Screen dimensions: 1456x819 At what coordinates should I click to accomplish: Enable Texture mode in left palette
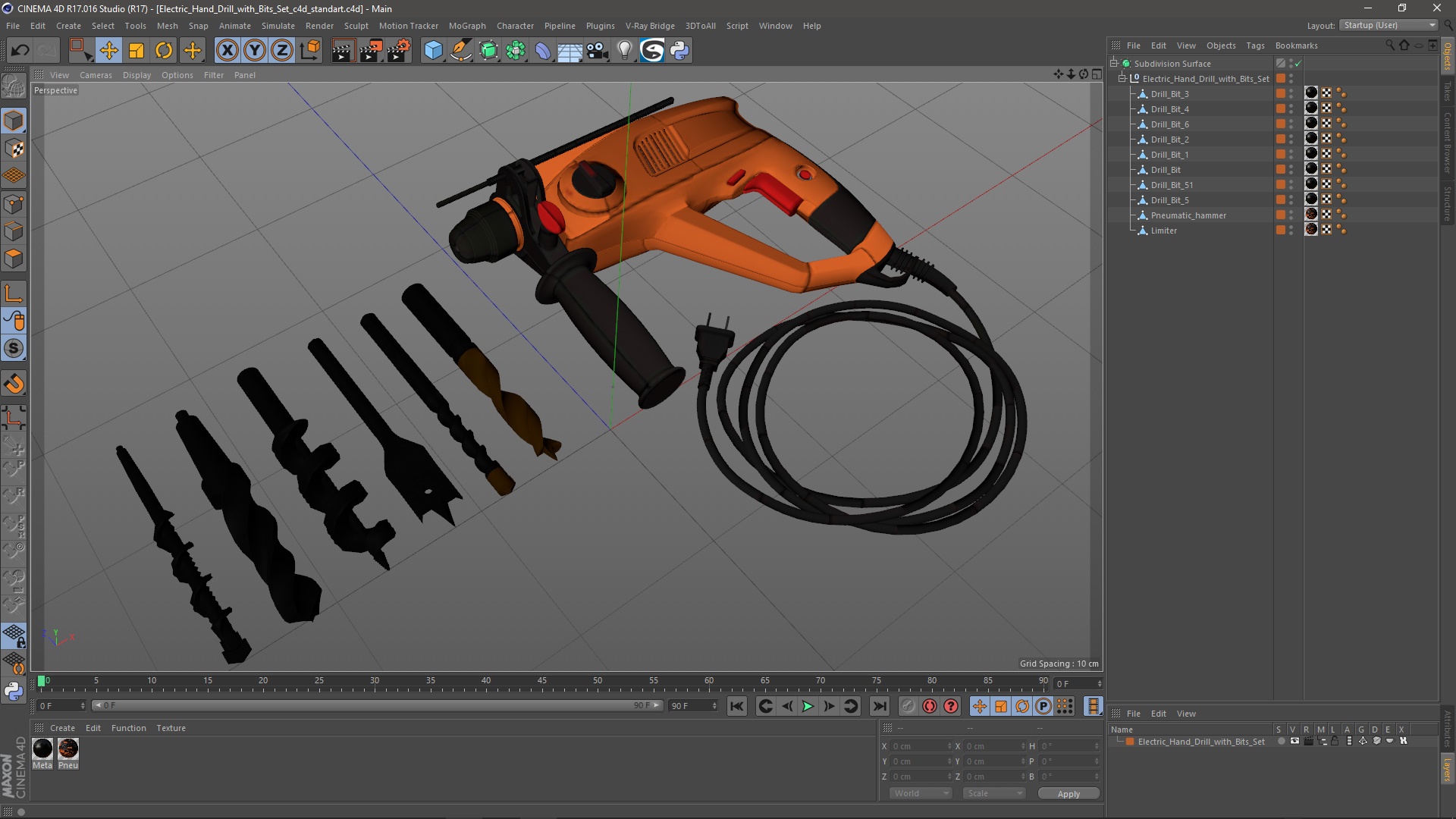tap(14, 149)
